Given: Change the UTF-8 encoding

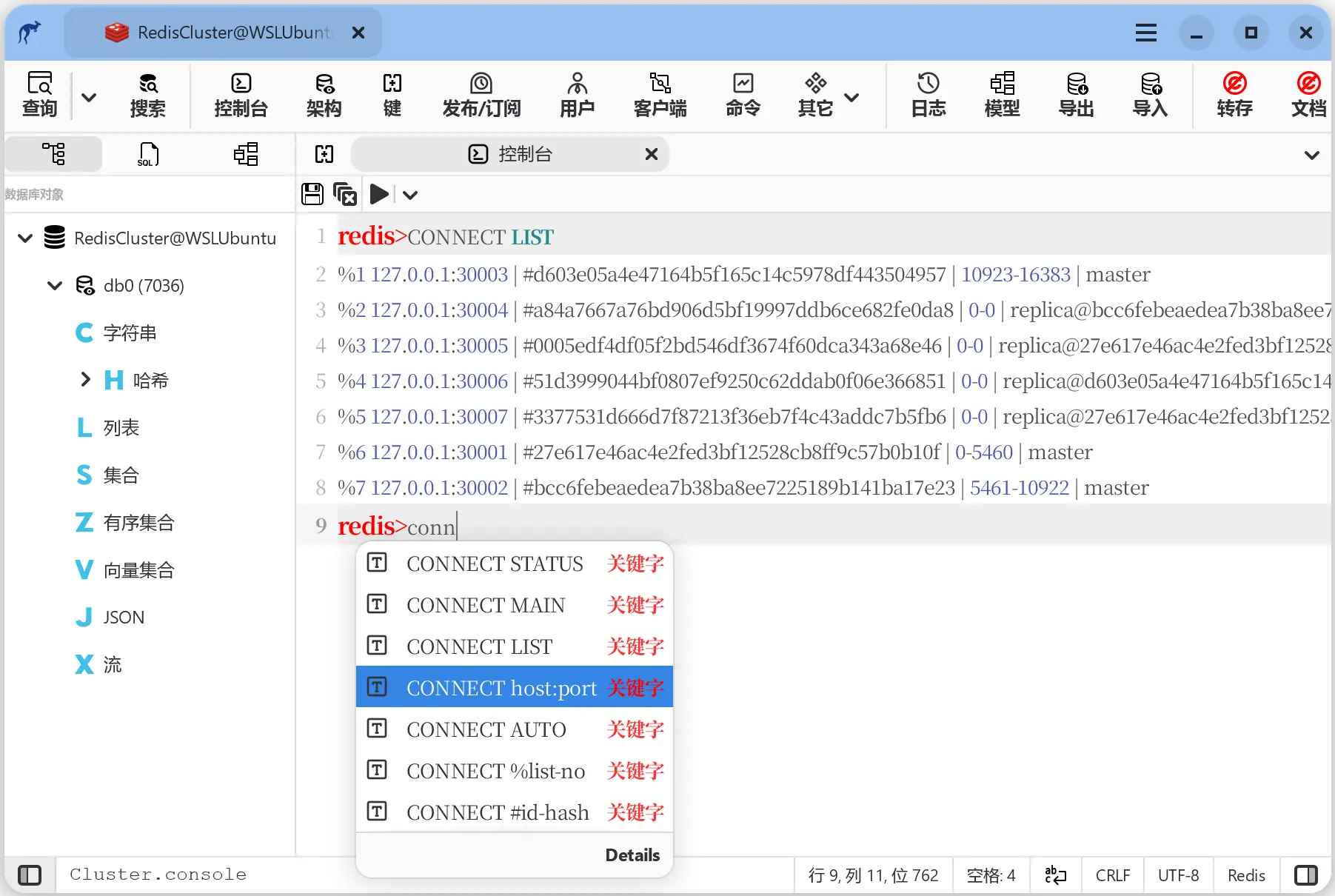Looking at the screenshot, I should pyautogui.click(x=1179, y=875).
